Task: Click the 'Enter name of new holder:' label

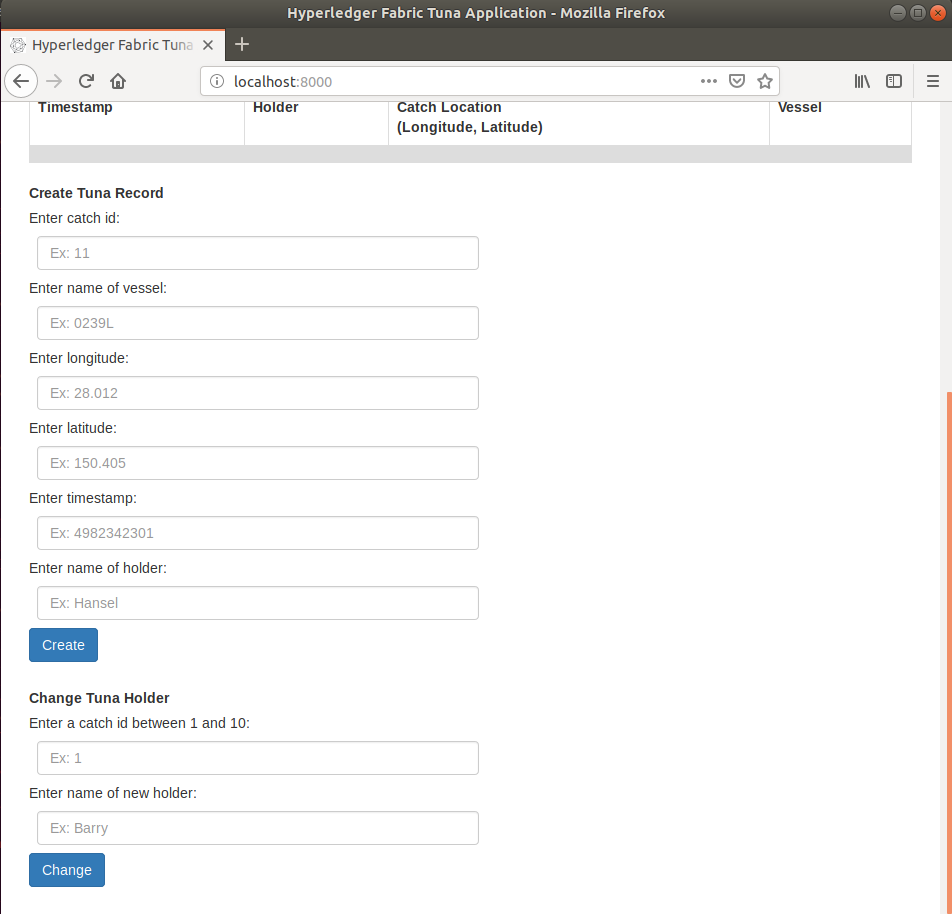Action: click(113, 793)
